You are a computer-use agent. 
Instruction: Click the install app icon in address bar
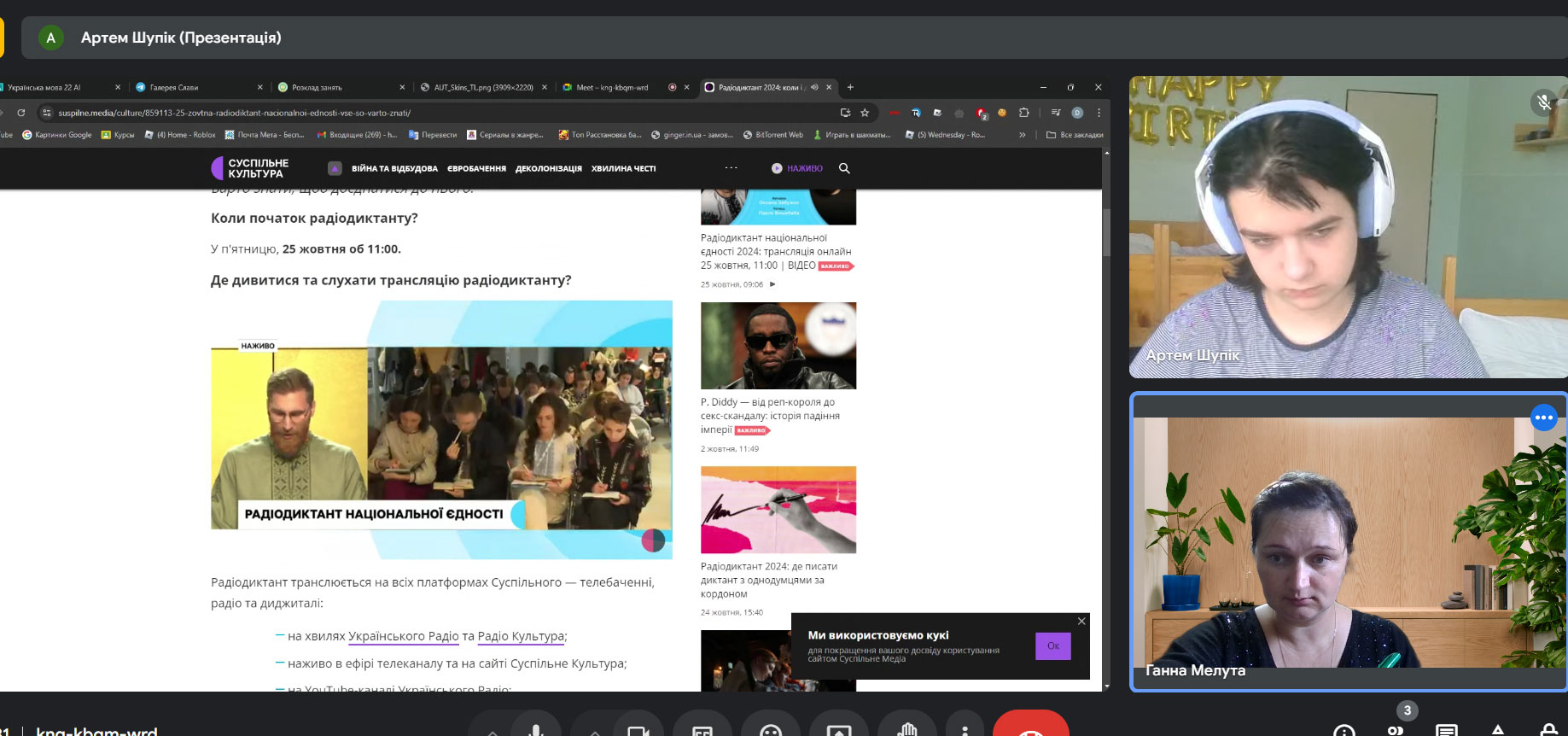[x=845, y=113]
